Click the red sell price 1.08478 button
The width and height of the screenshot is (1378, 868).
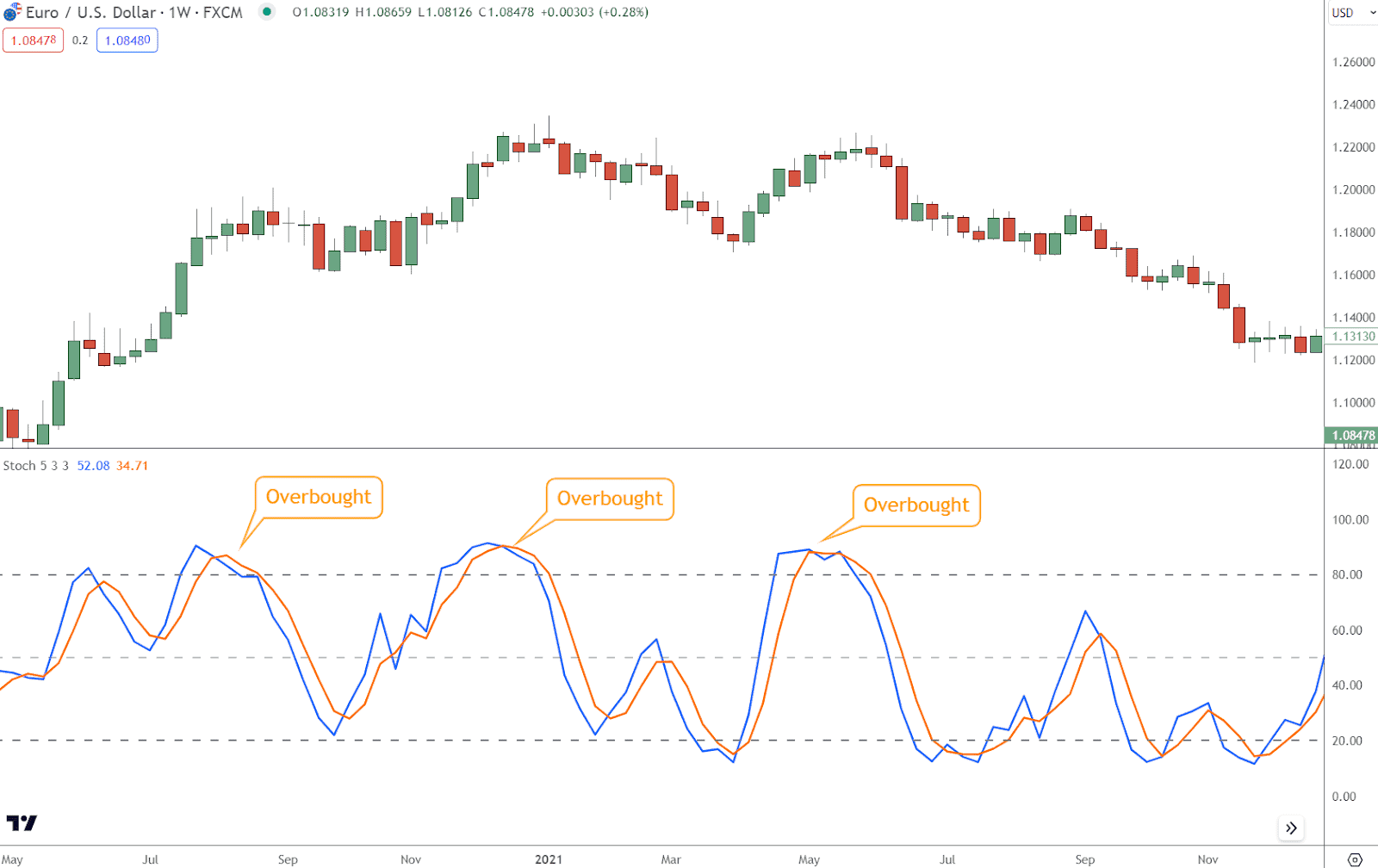tap(33, 40)
